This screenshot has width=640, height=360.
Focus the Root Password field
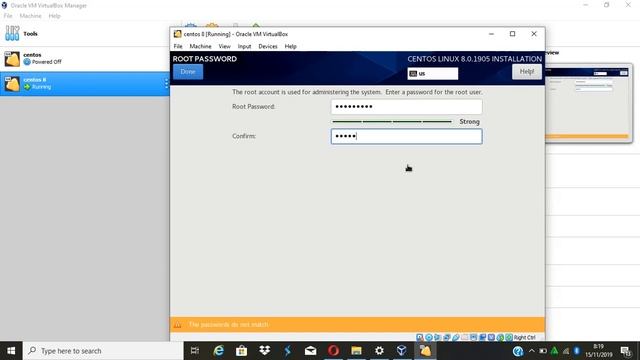point(406,107)
